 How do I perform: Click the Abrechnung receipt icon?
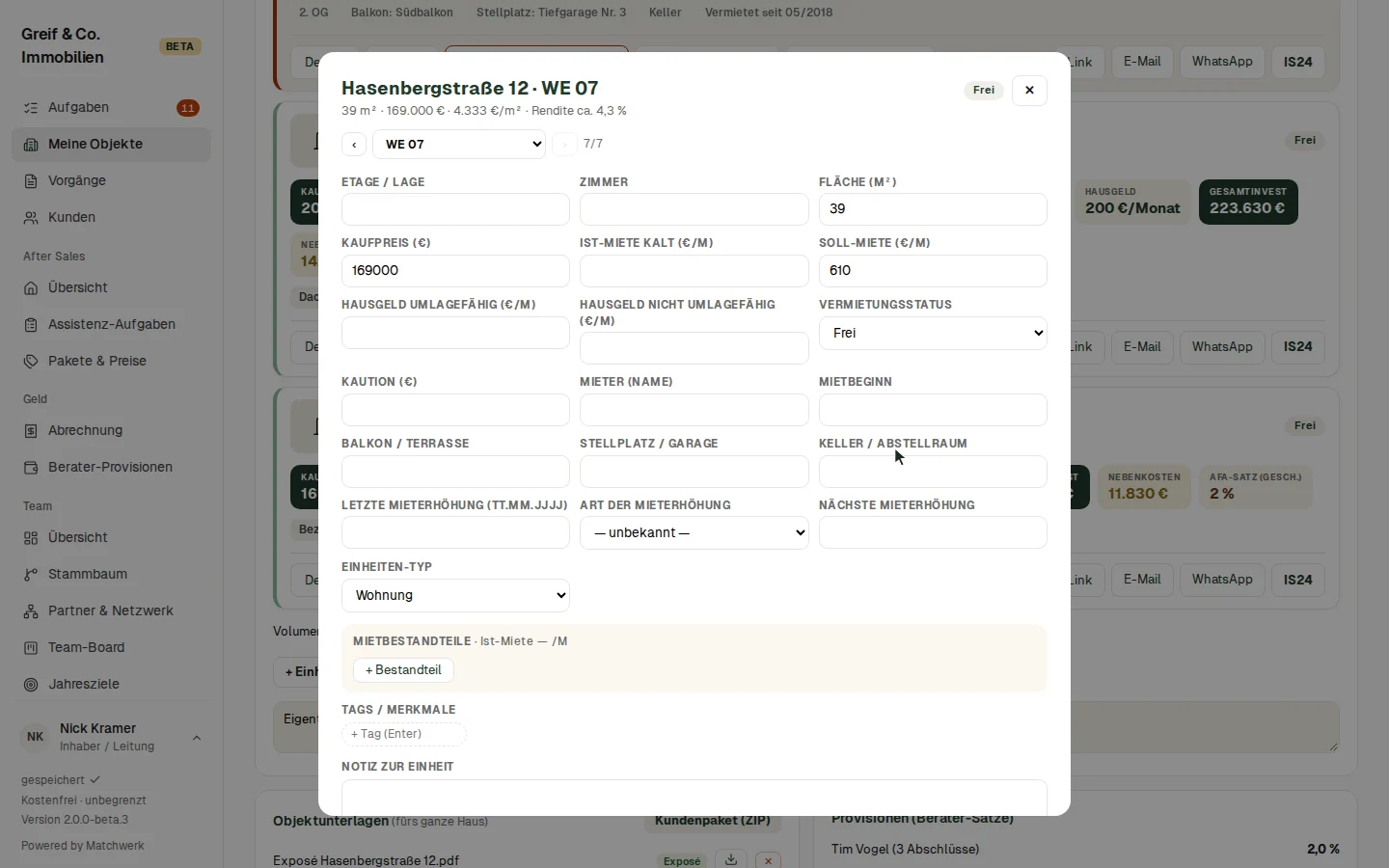click(31, 431)
